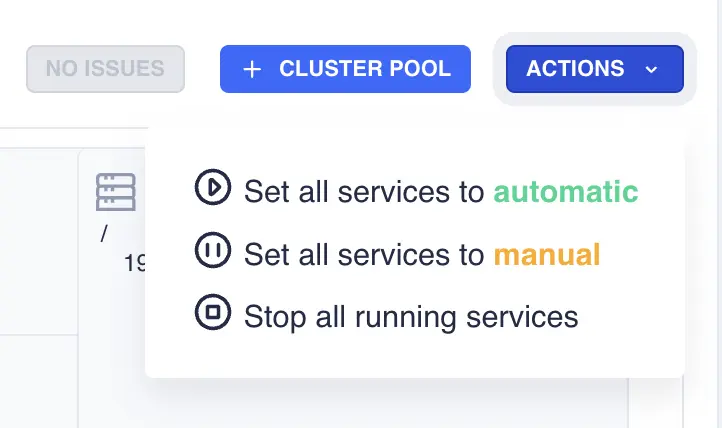Open the ACTIONS dropdown menu
Viewport: 722px width, 428px height.
point(594,69)
